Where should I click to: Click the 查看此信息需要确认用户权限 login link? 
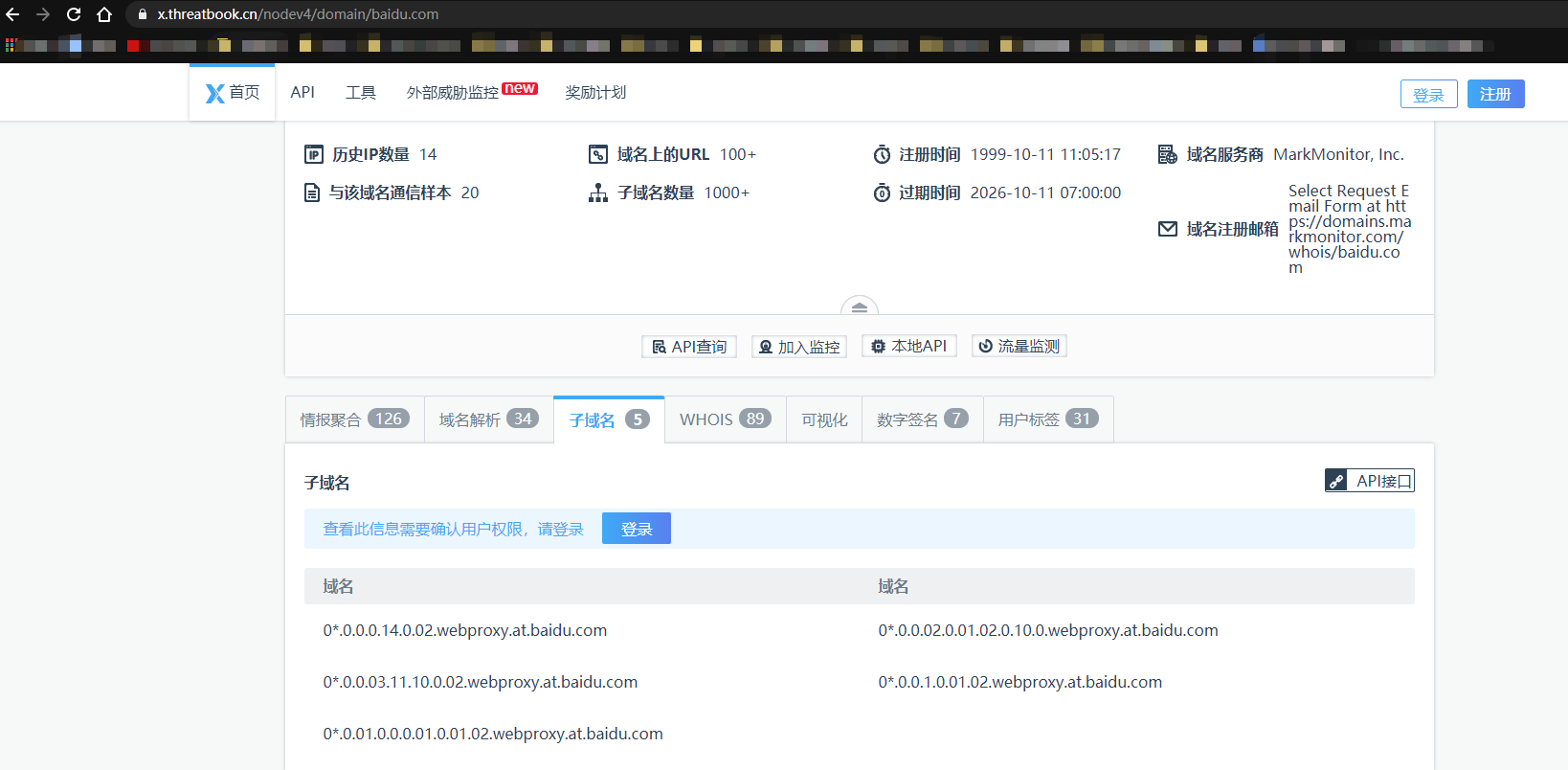point(453,529)
